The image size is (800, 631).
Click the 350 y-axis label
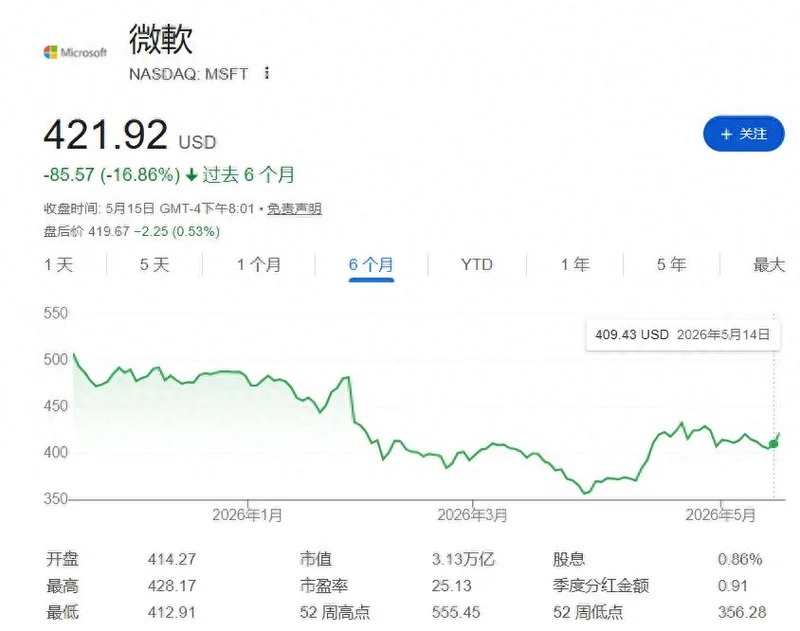[56, 498]
